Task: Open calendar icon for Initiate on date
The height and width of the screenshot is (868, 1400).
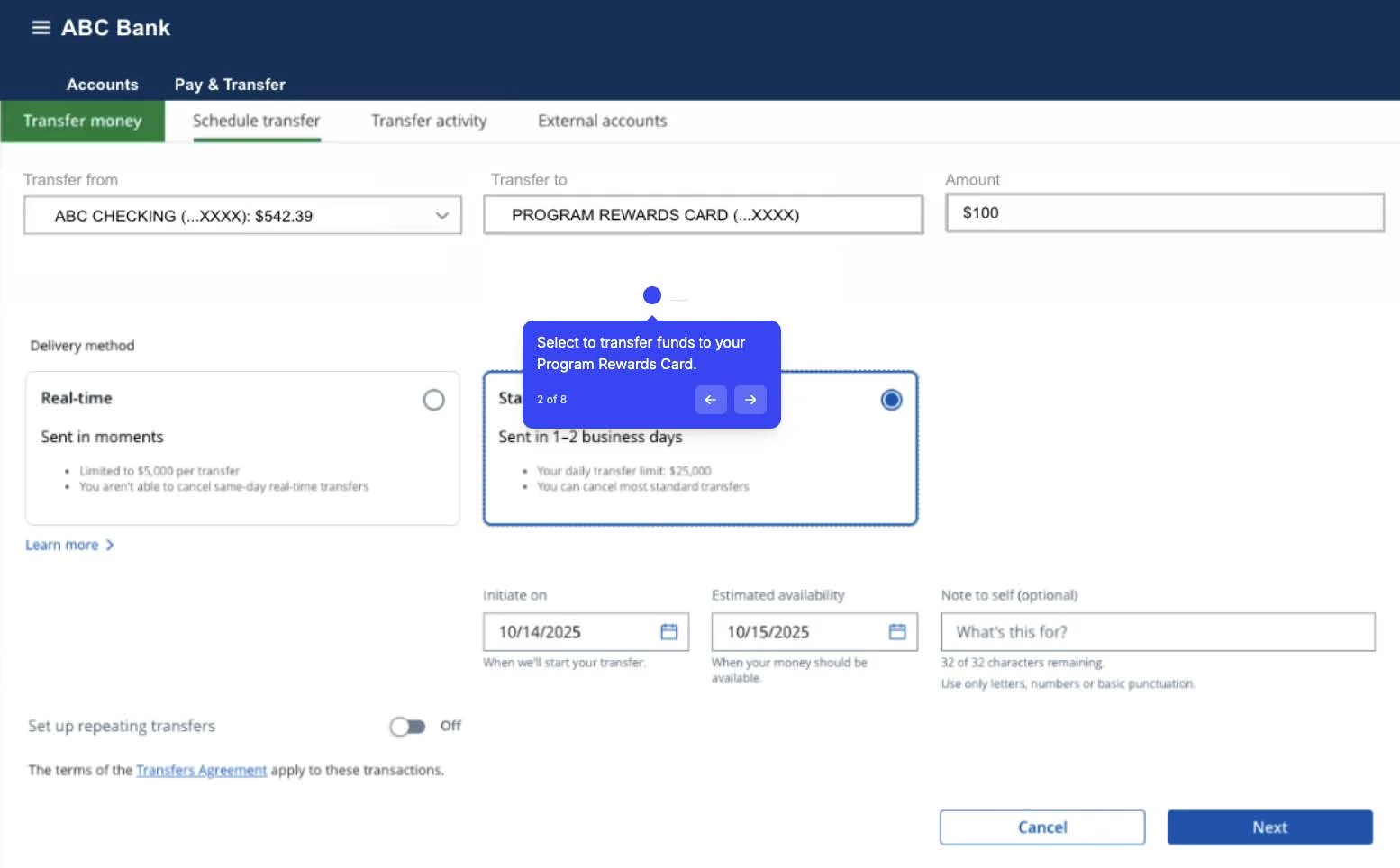Action: (669, 632)
